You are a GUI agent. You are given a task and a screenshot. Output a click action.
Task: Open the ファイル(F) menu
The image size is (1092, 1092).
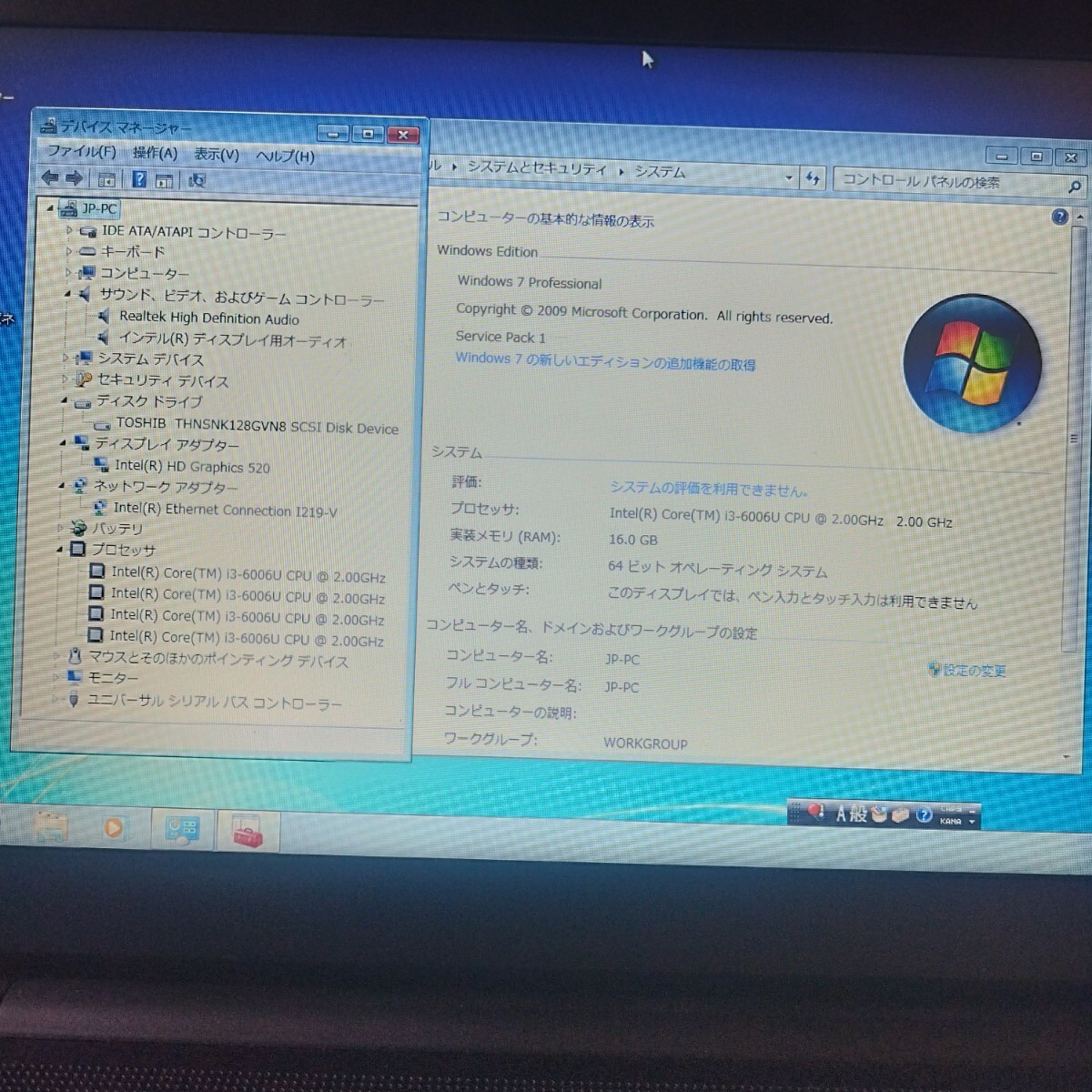coord(81,151)
